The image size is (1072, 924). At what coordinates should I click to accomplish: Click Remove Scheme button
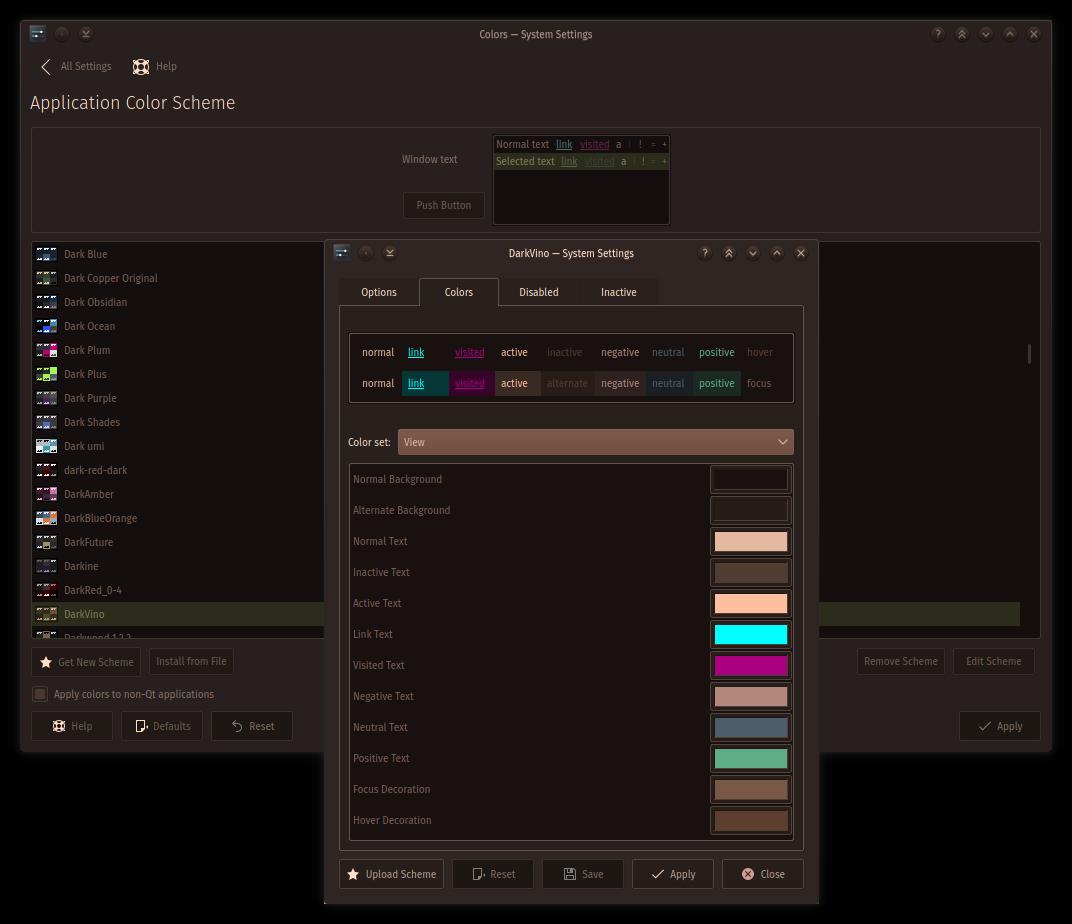click(900, 662)
